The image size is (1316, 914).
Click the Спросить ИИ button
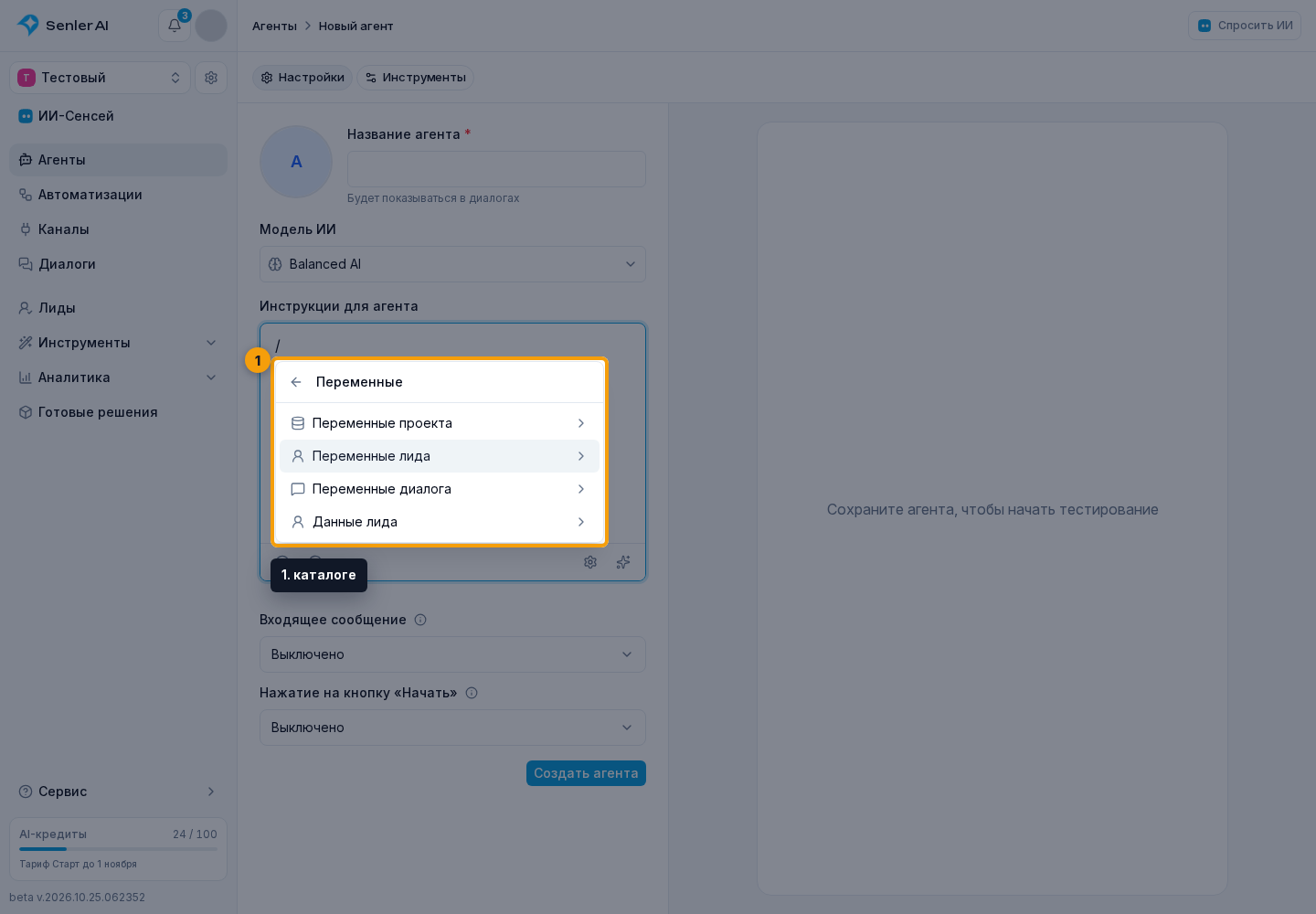1245,26
